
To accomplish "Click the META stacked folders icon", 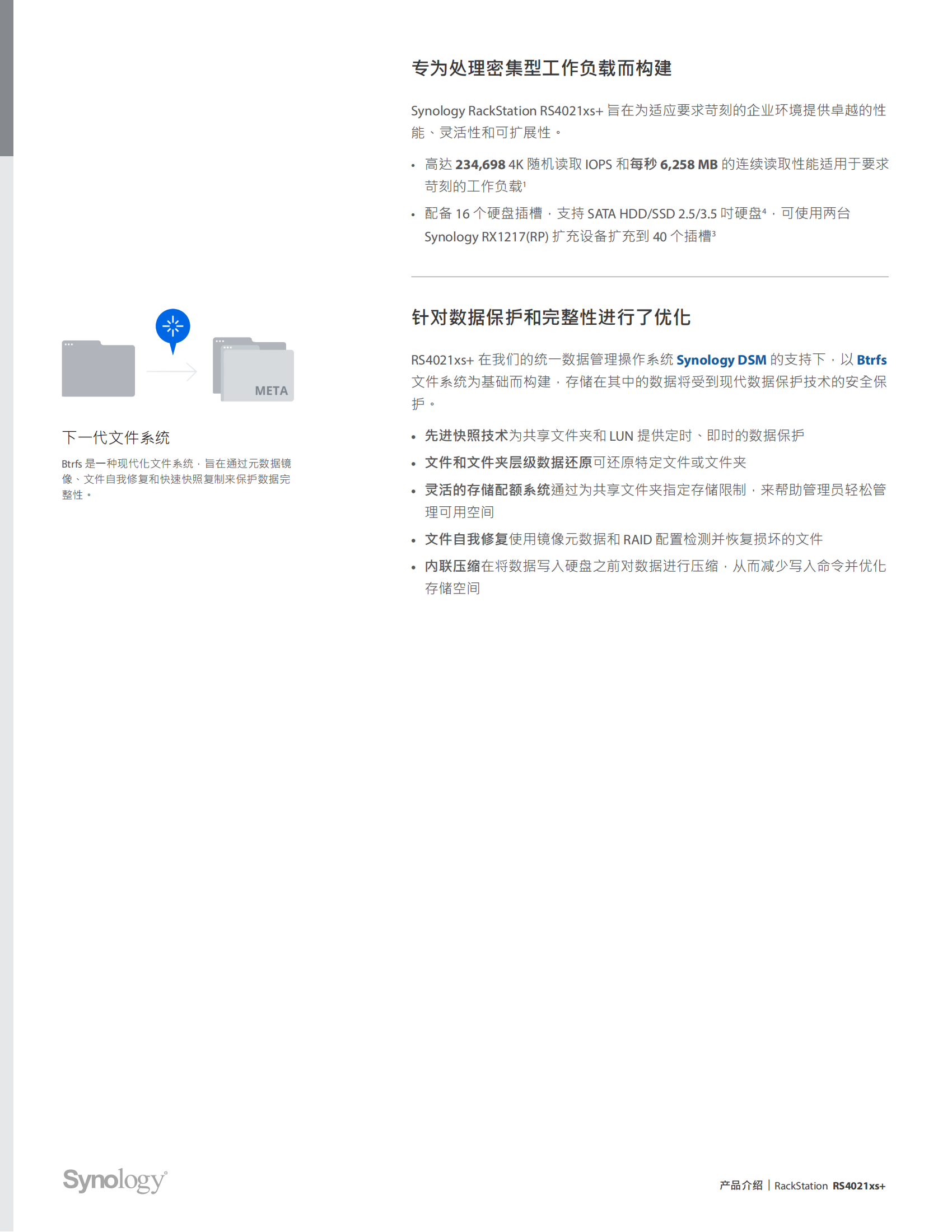I will pyautogui.click(x=253, y=369).
